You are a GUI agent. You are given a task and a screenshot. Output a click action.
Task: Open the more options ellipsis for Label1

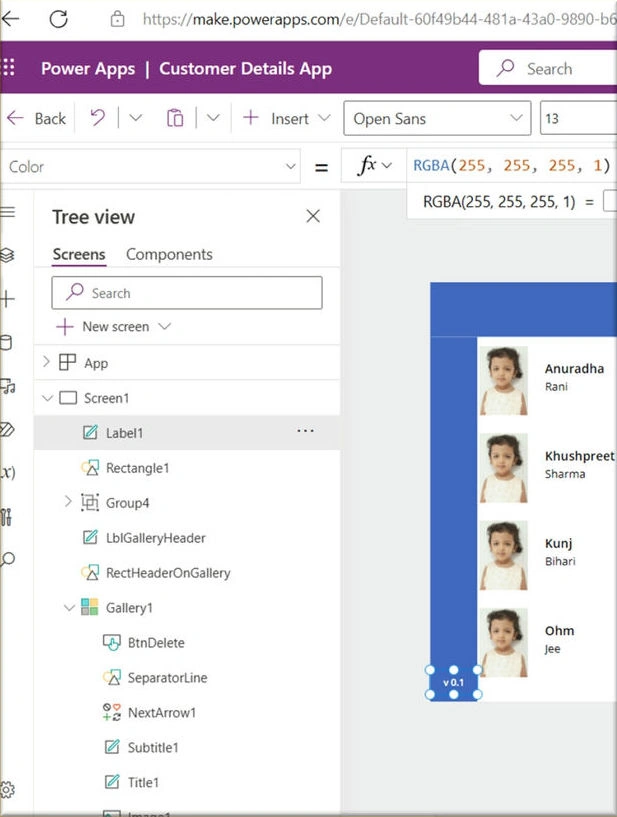click(305, 431)
